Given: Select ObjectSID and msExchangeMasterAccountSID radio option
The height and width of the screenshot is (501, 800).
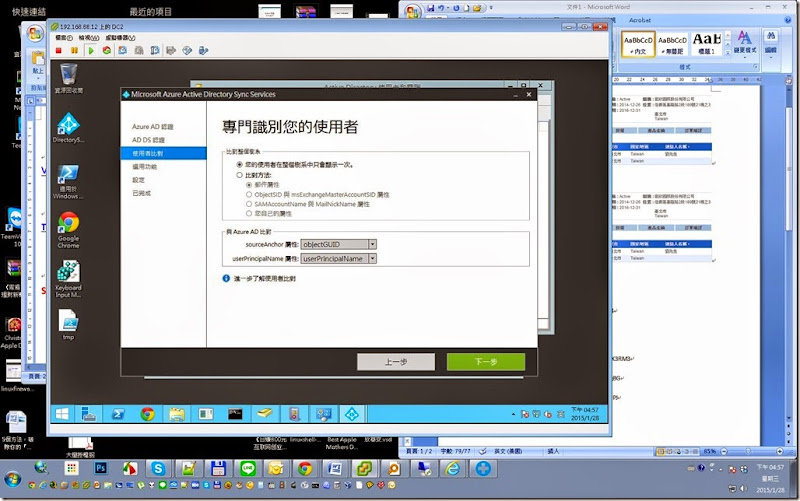Looking at the screenshot, I should (249, 194).
